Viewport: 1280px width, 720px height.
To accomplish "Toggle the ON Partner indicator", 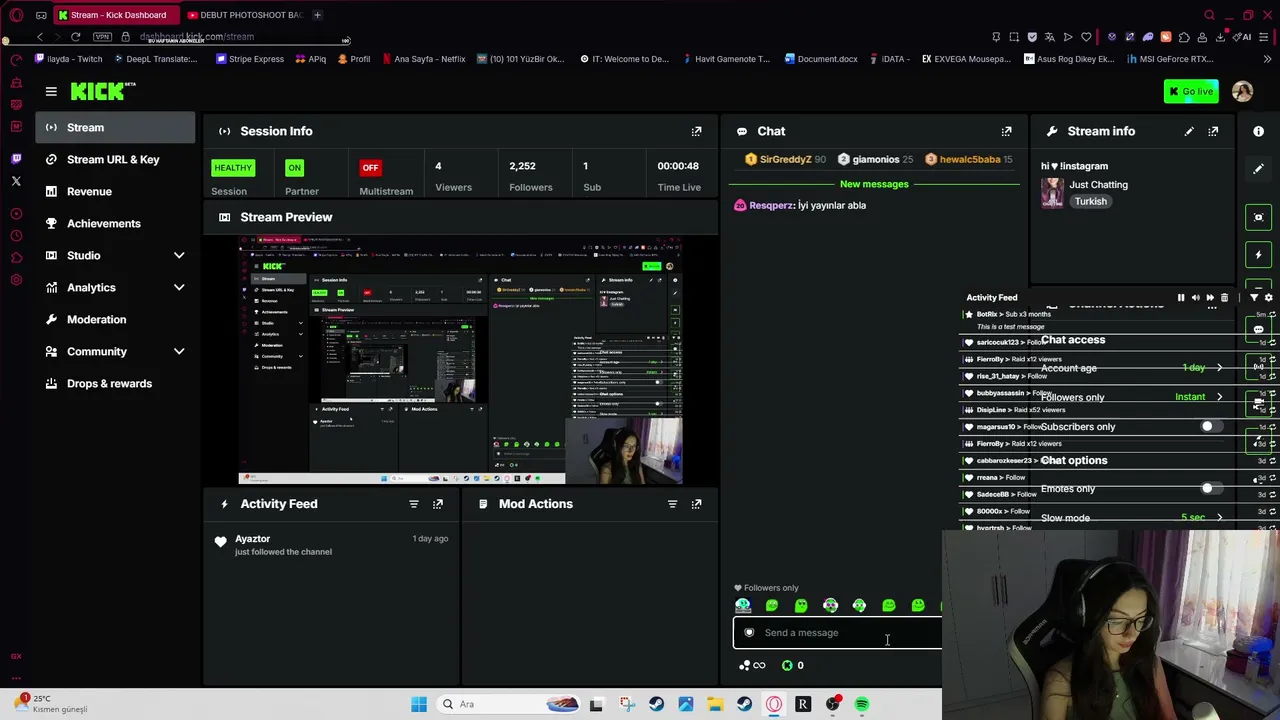I will (x=294, y=168).
